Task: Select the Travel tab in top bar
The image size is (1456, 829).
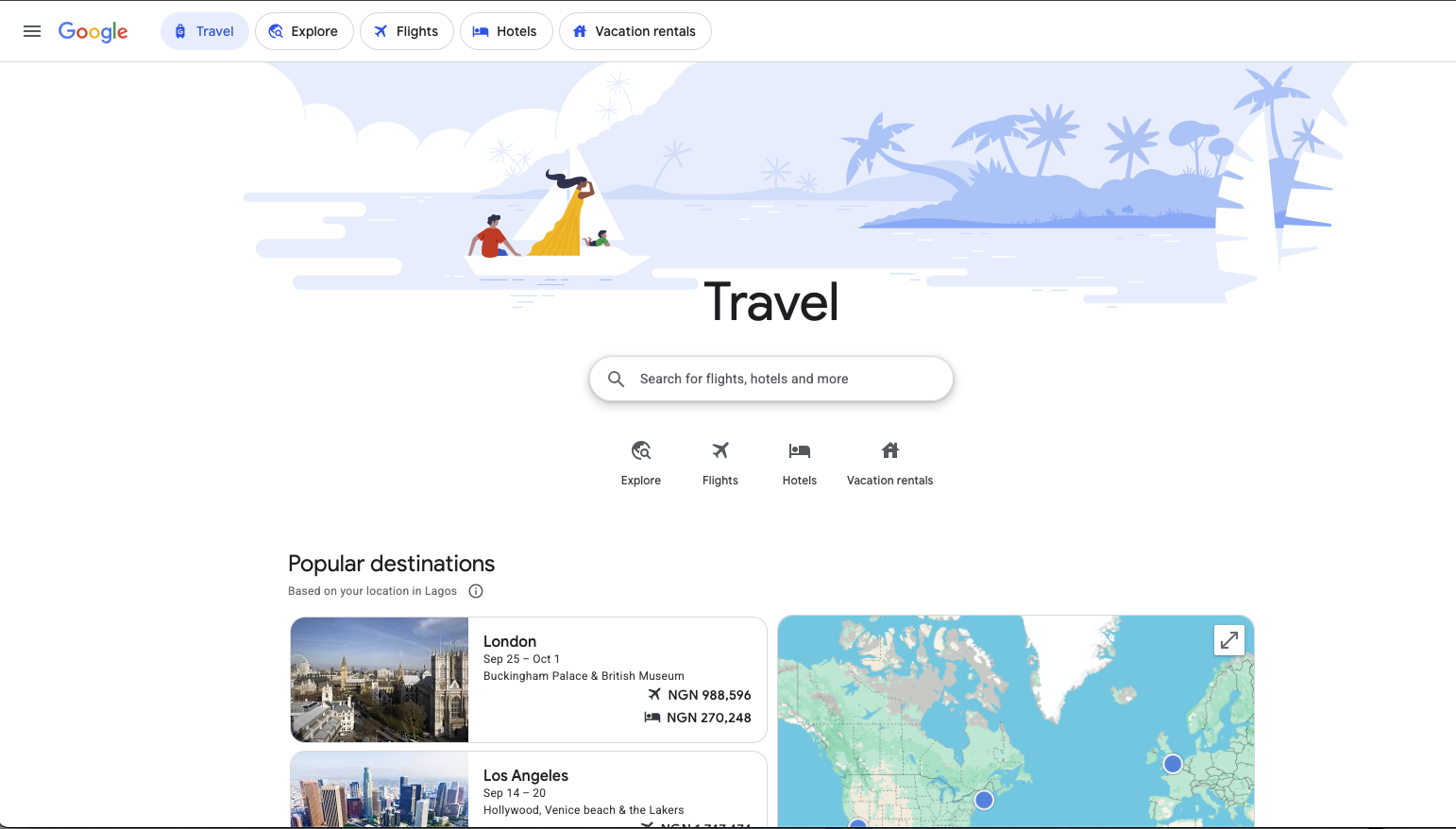Action: coord(205,31)
